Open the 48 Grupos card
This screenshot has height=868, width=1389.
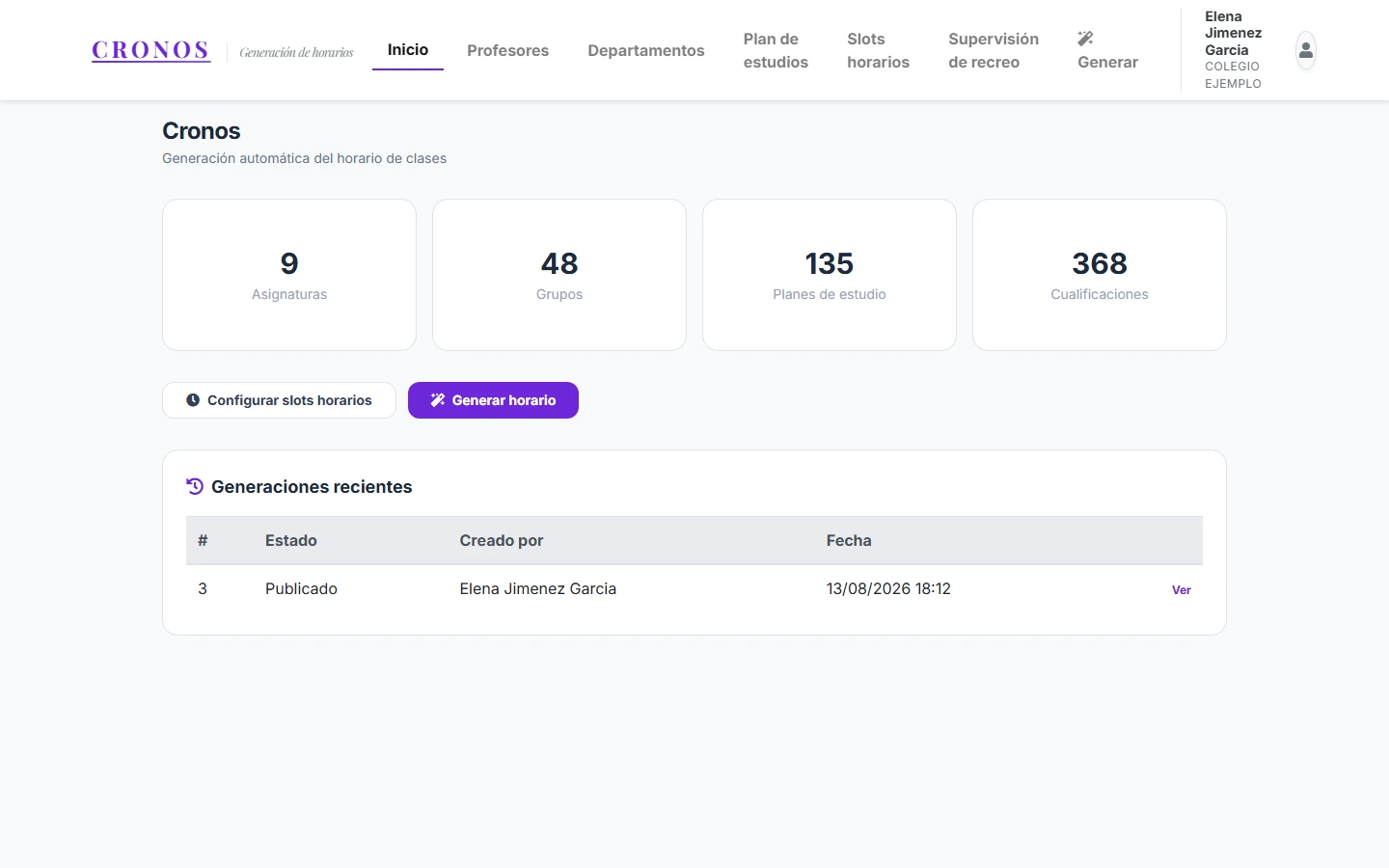coord(559,275)
